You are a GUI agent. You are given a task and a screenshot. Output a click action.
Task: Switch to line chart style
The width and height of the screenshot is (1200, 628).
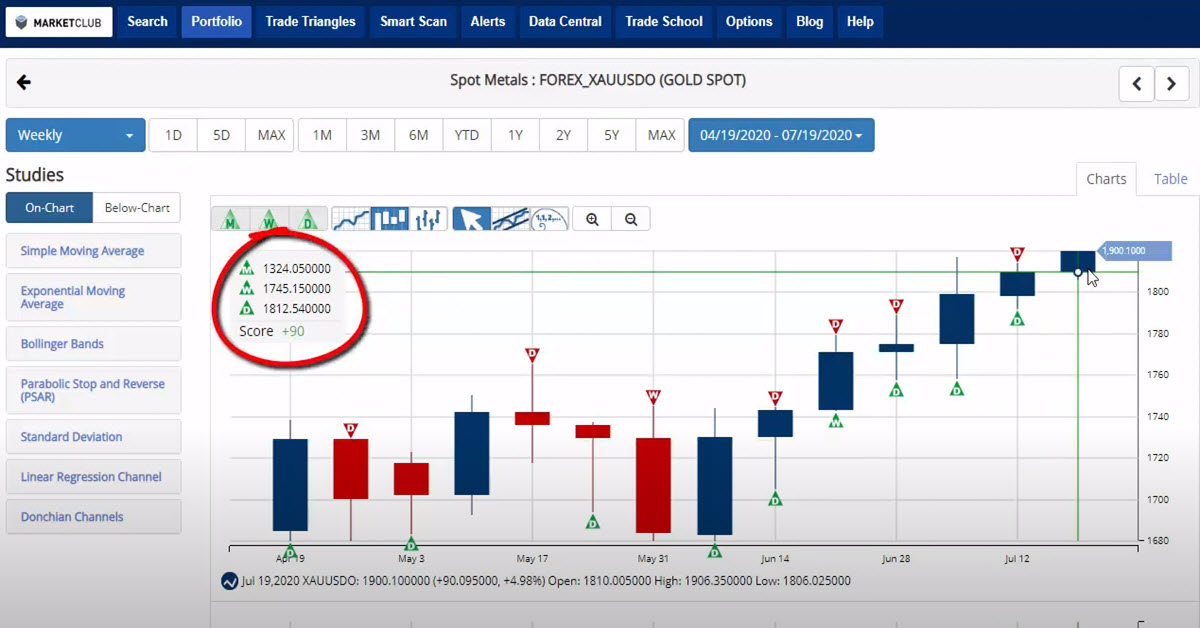(x=351, y=218)
